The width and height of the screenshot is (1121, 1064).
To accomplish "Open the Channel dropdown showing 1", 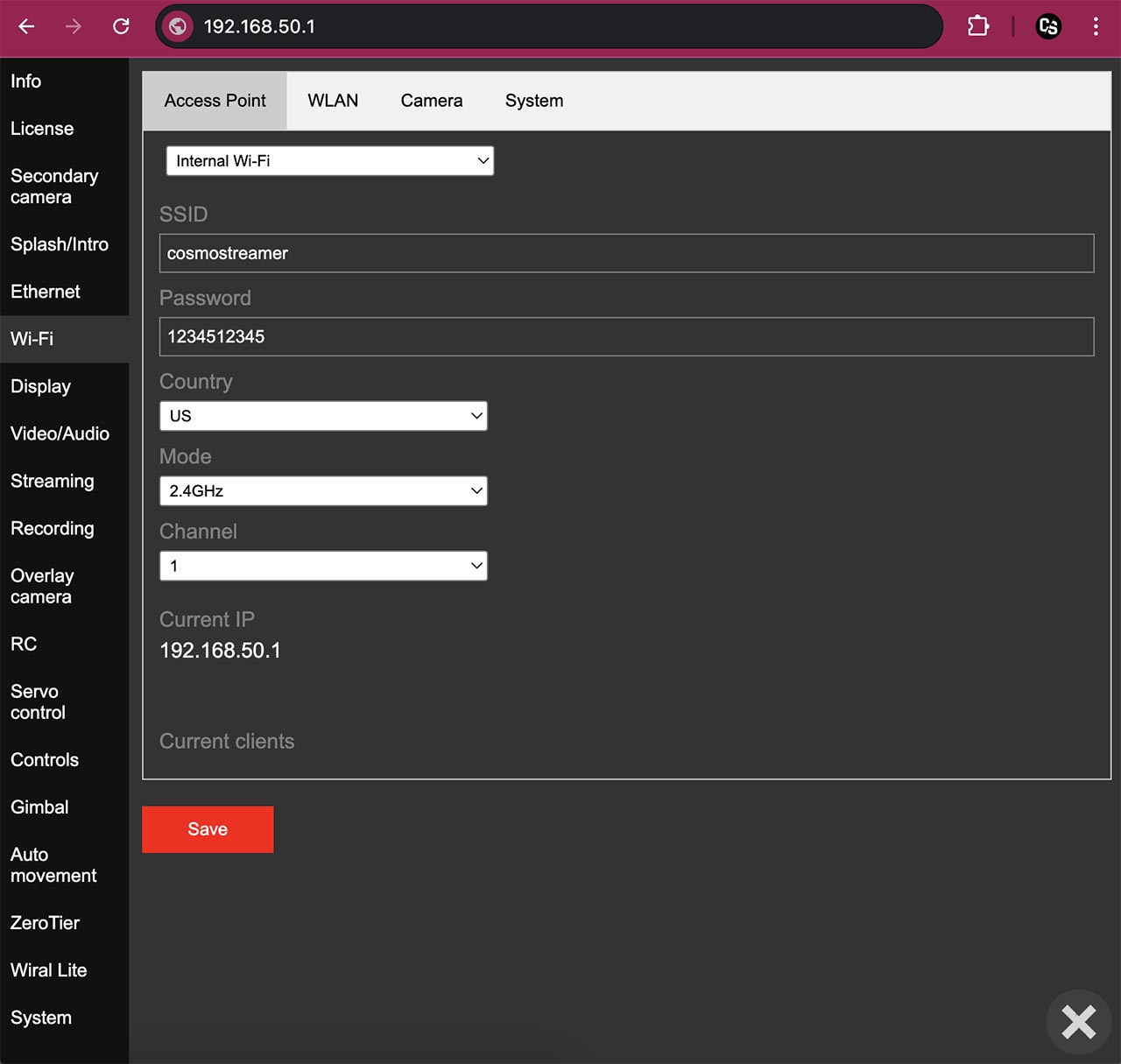I will click(323, 566).
